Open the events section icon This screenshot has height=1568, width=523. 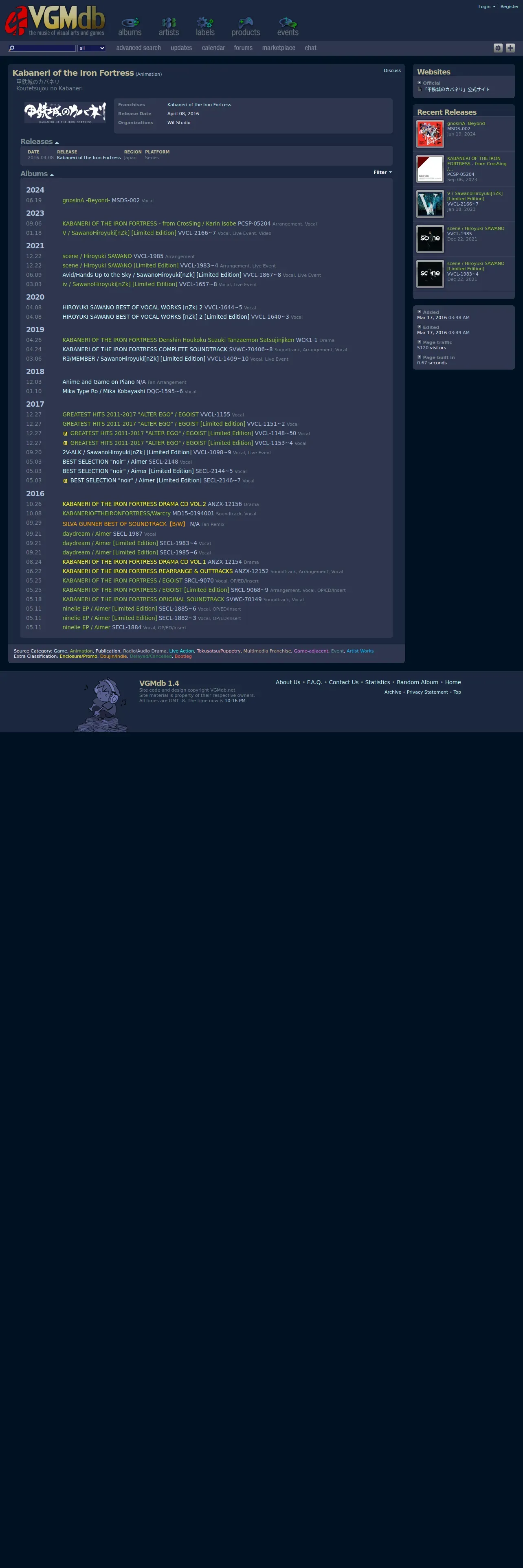288,27
